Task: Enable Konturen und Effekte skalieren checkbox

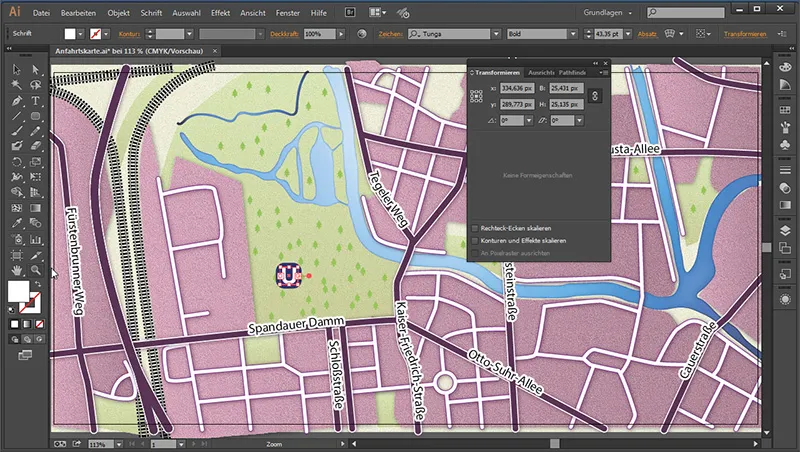Action: (x=475, y=240)
